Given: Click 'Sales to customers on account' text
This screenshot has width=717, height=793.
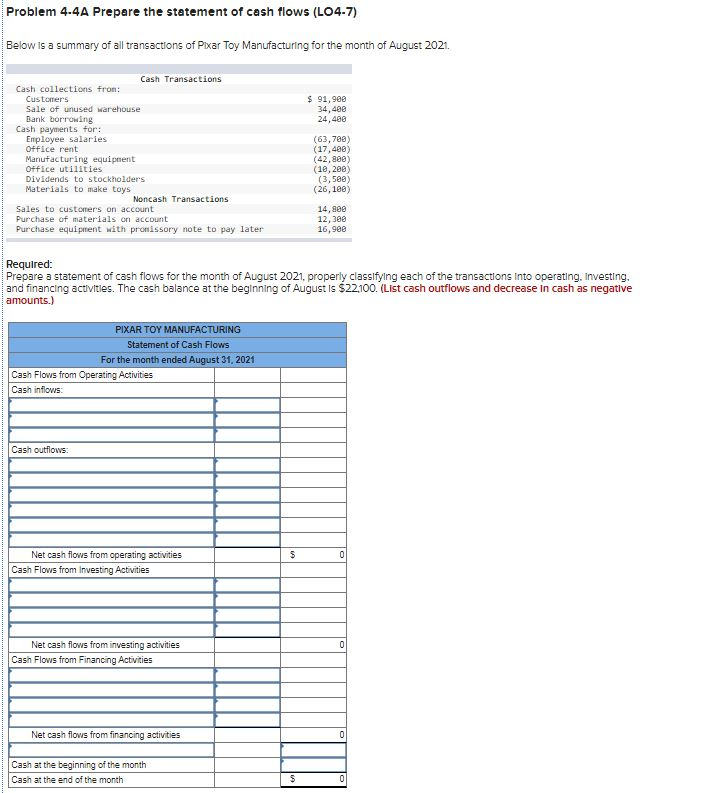Looking at the screenshot, I should click(x=85, y=209).
